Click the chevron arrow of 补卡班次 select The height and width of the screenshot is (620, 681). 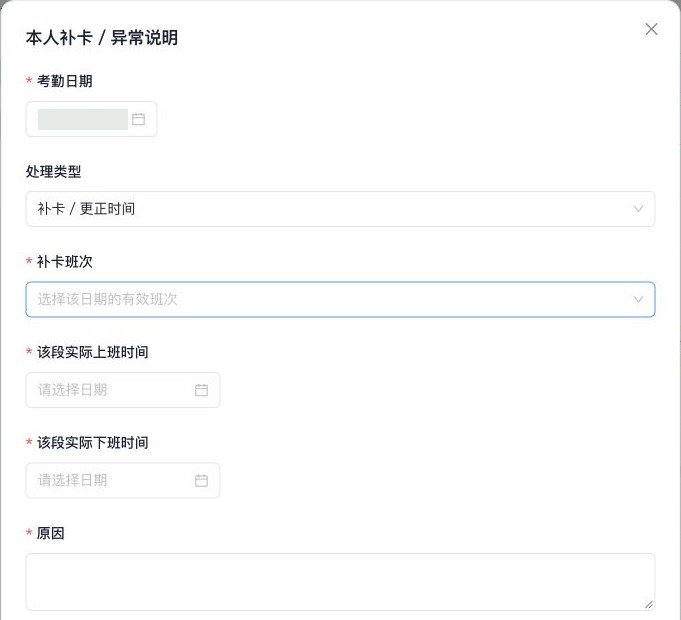click(638, 299)
